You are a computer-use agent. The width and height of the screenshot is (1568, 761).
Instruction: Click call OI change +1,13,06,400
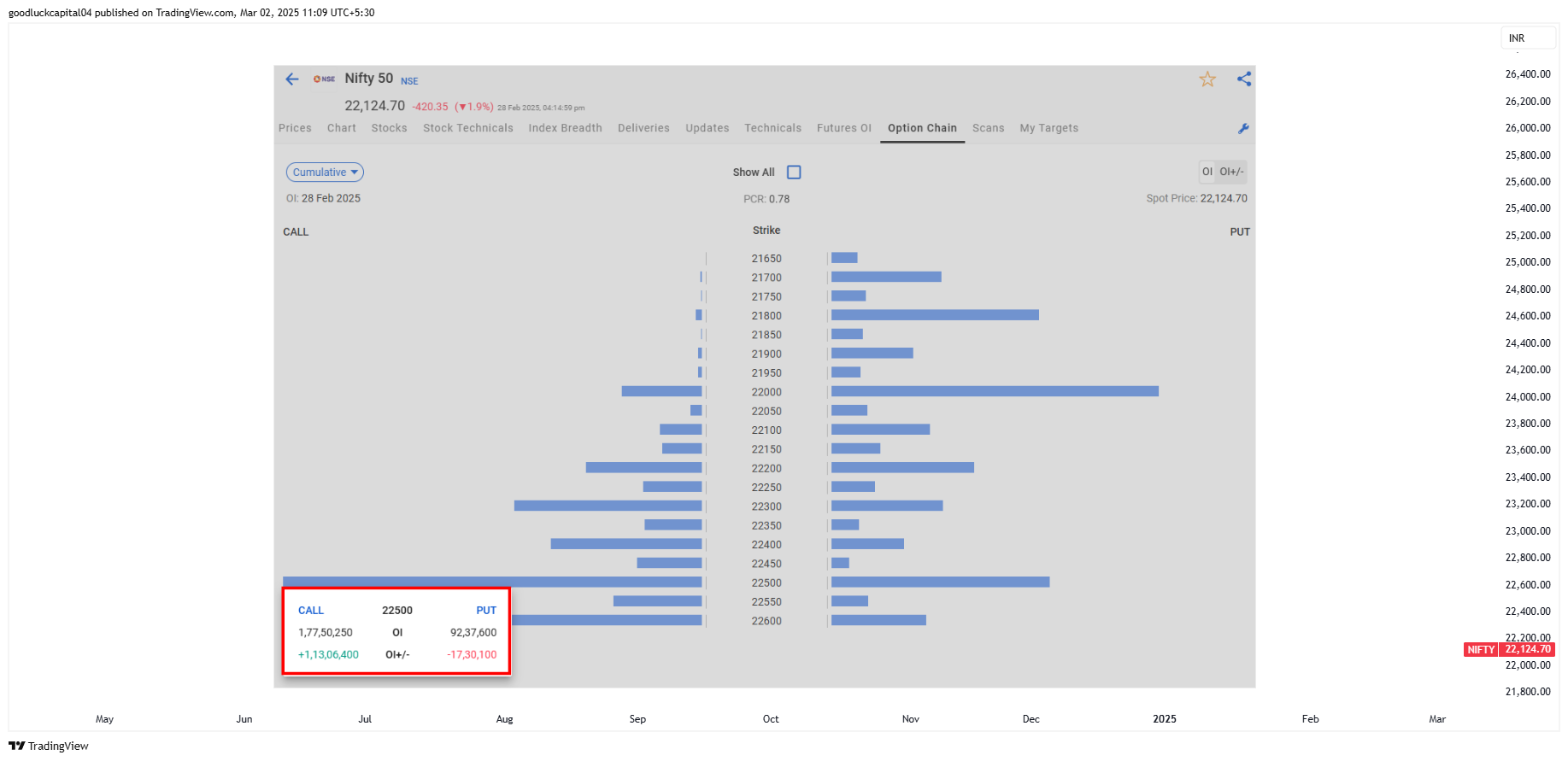(328, 655)
